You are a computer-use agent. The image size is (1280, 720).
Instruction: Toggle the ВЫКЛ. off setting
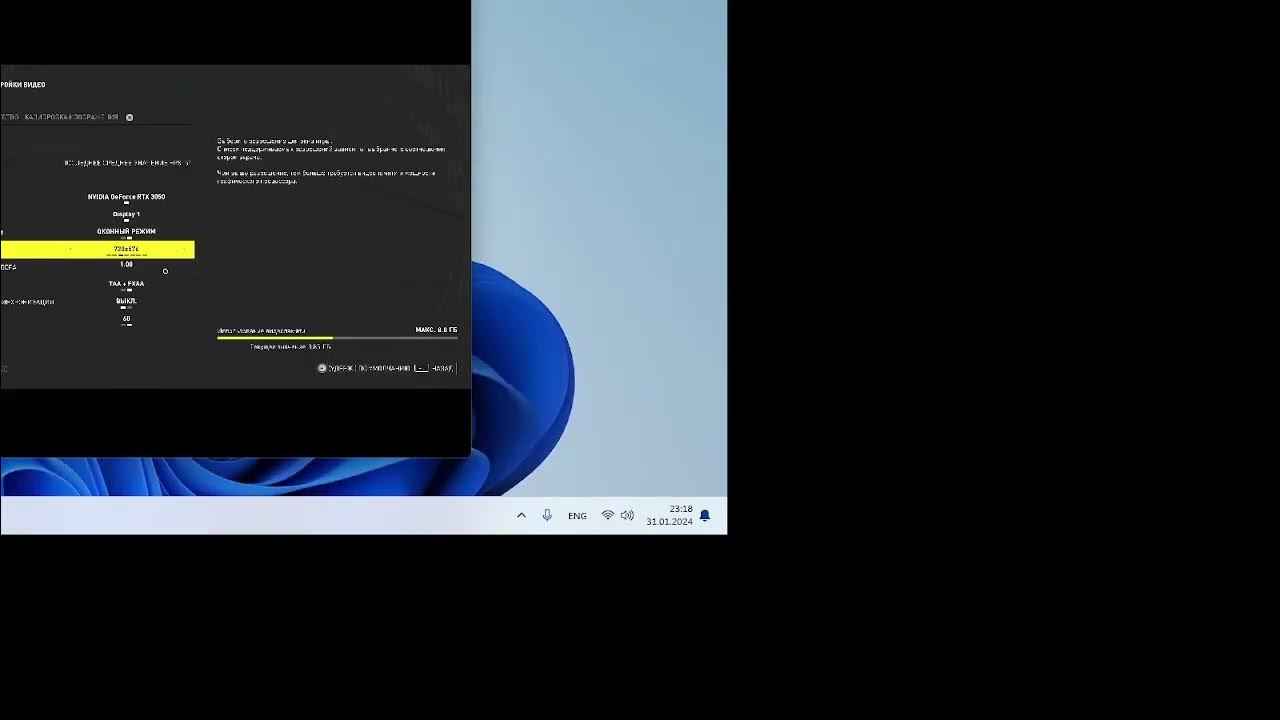coord(126,301)
